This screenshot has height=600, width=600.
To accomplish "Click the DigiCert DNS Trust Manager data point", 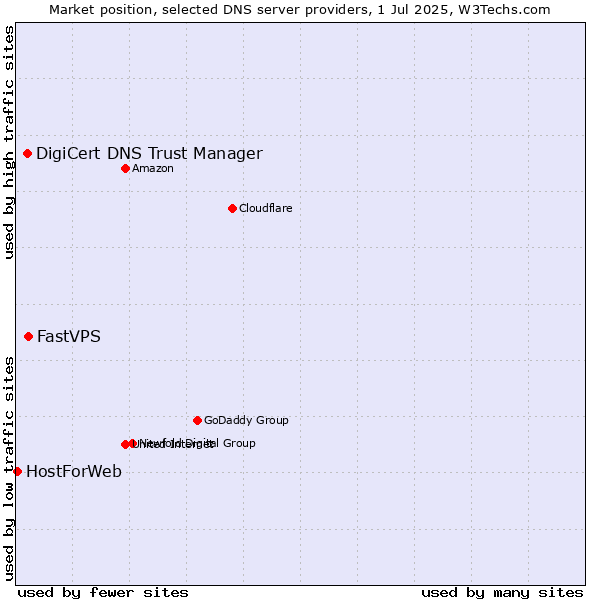I will pos(28,153).
